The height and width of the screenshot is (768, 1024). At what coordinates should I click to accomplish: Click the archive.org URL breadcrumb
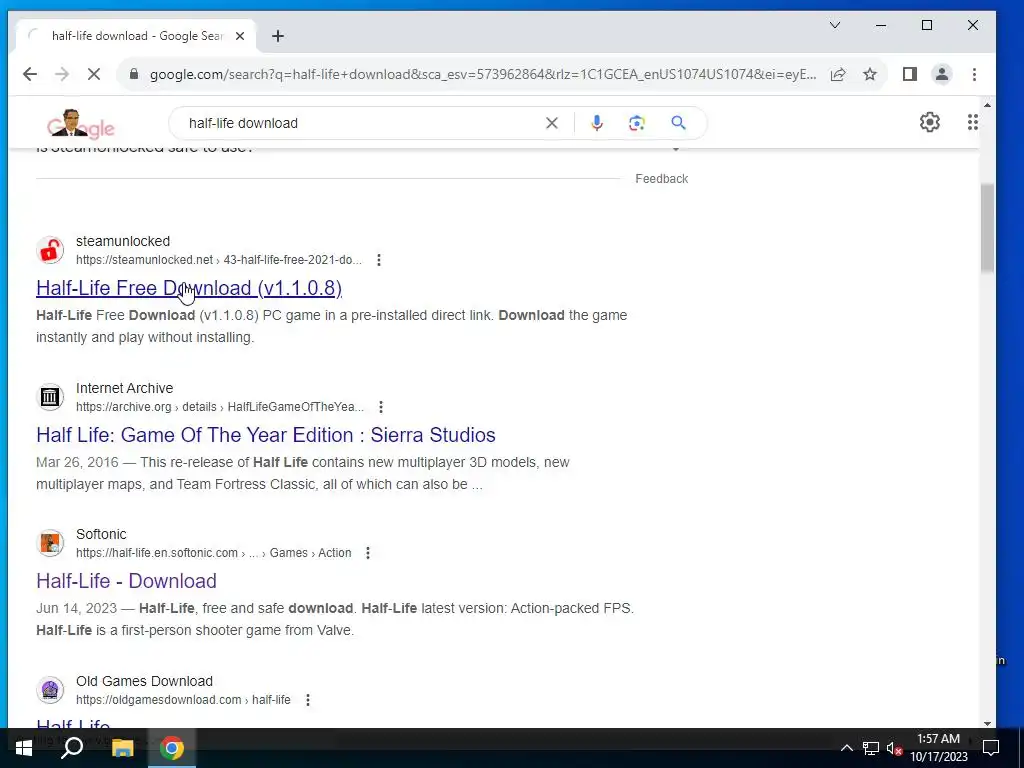(220, 407)
